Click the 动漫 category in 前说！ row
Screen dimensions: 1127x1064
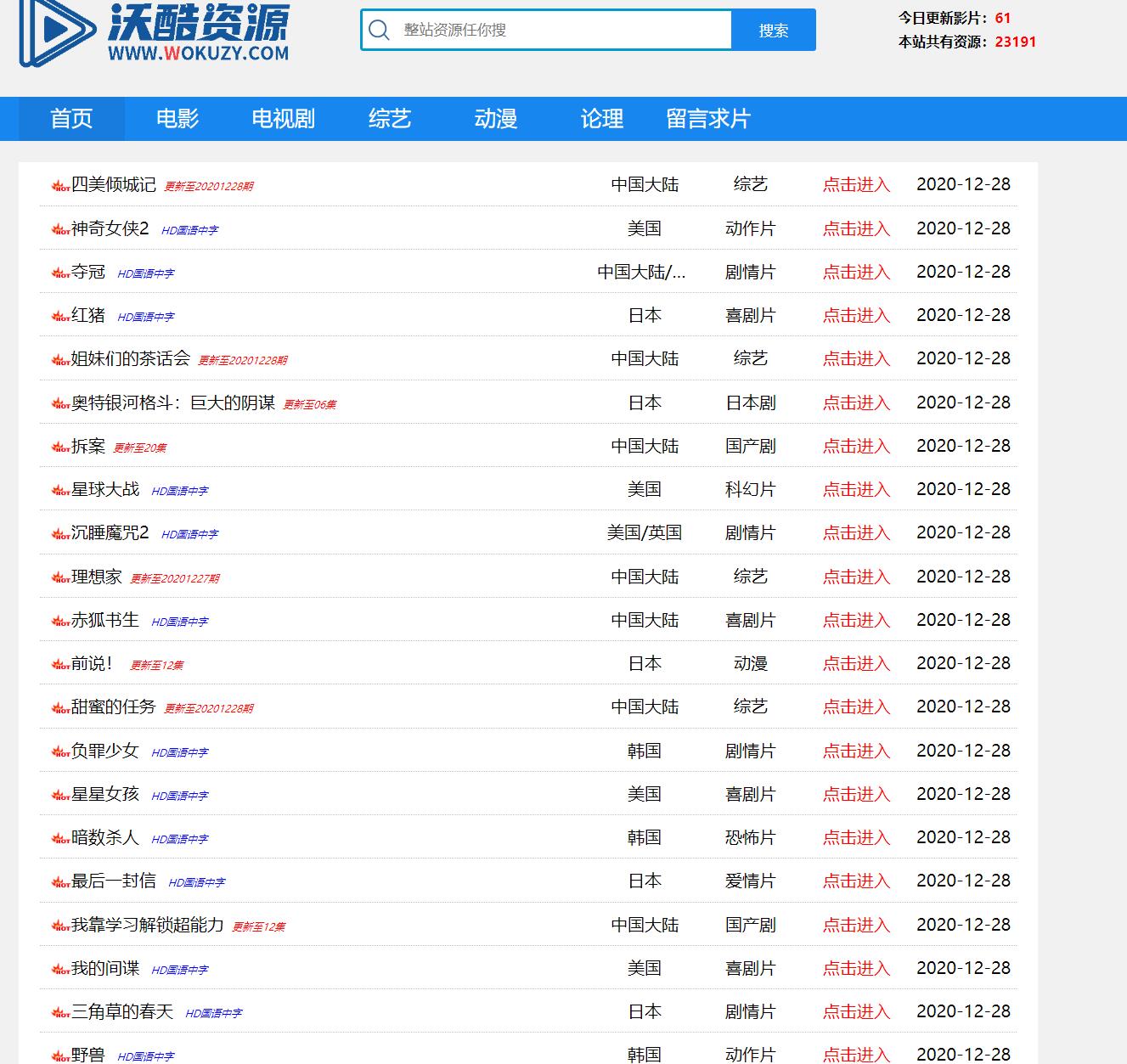[x=751, y=663]
